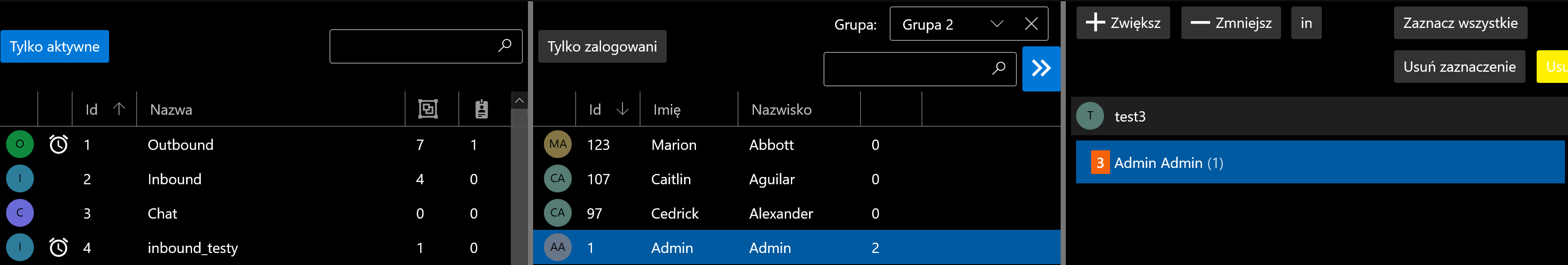Click Zaznacz wszystkie button
Screen dimensions: 1568x265
[x=1460, y=23]
